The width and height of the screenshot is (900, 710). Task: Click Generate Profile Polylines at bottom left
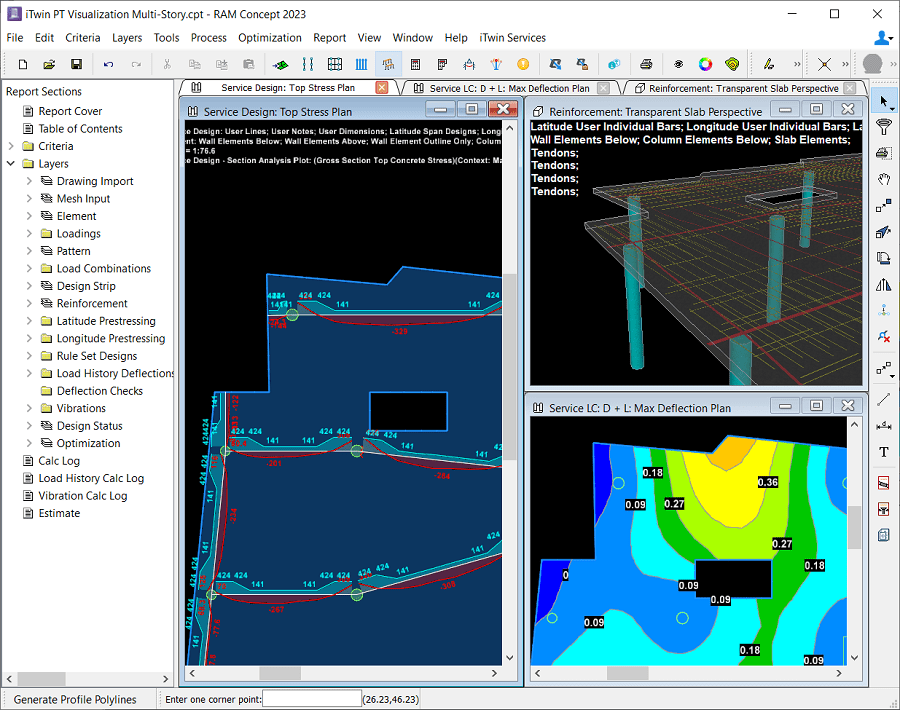point(78,699)
